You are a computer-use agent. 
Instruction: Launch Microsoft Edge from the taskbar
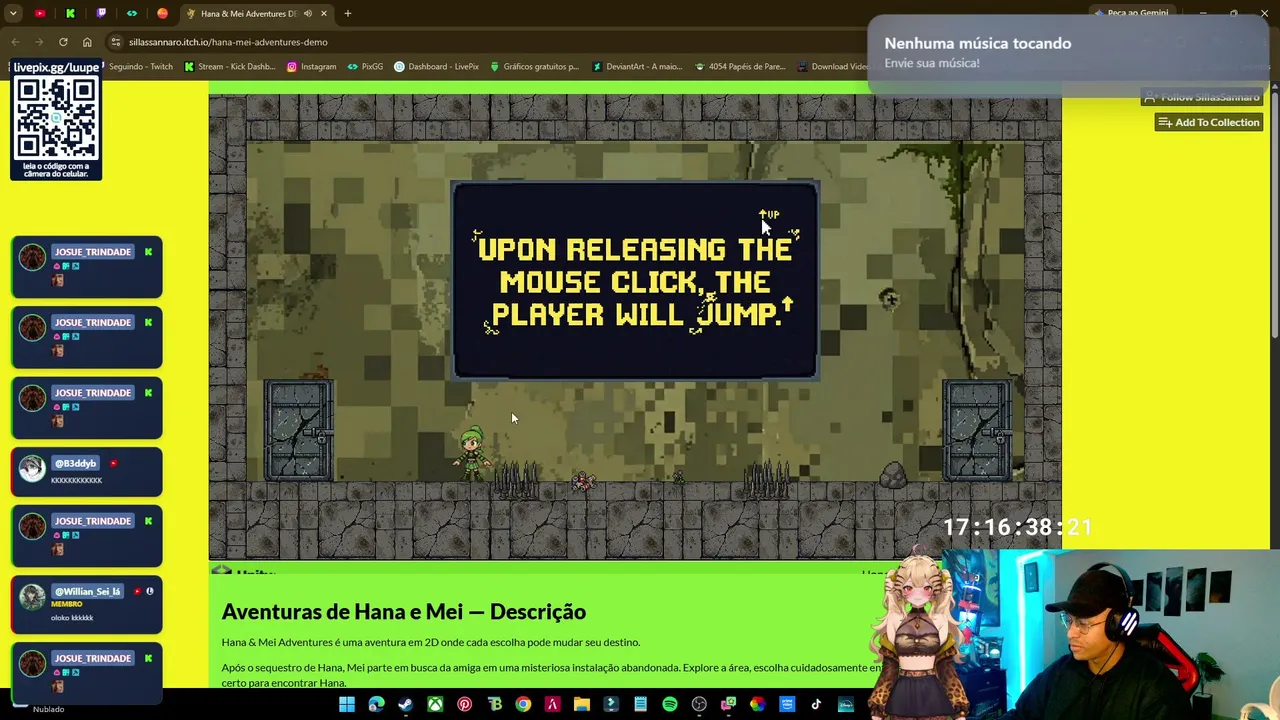376,705
